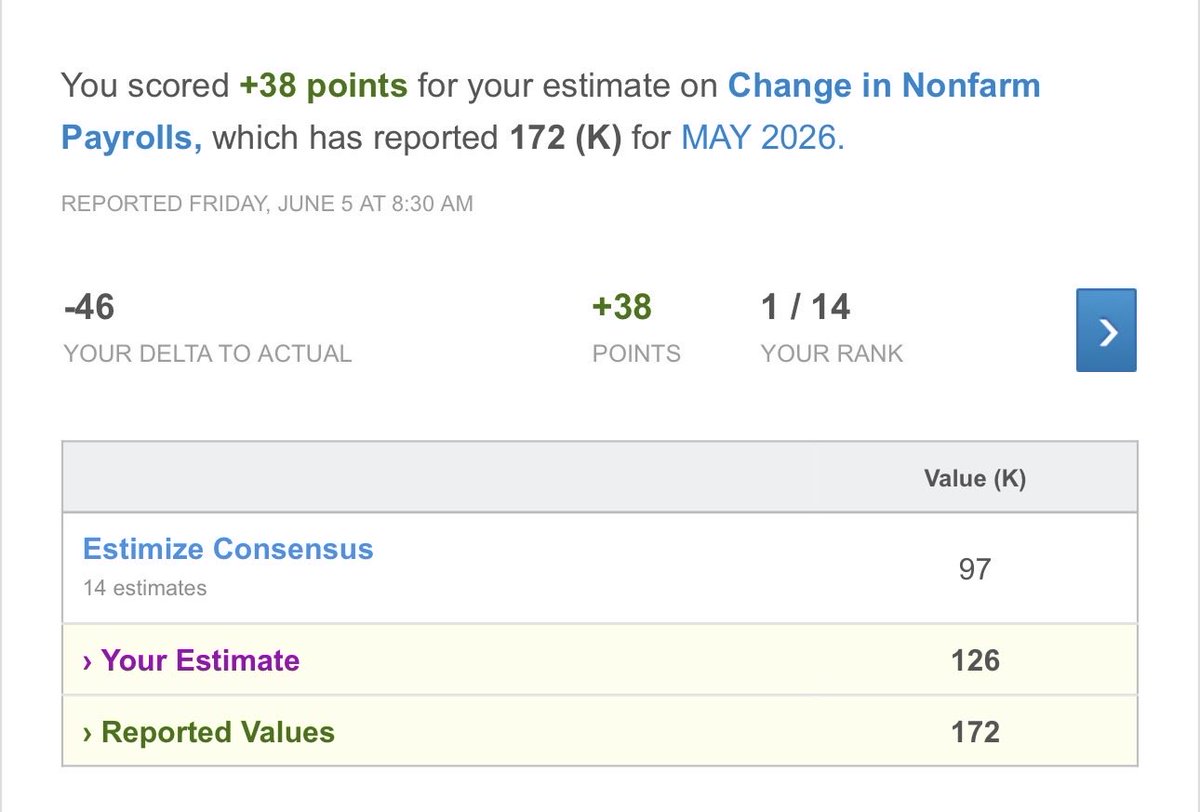Expand the Reported Values row label

[218, 732]
